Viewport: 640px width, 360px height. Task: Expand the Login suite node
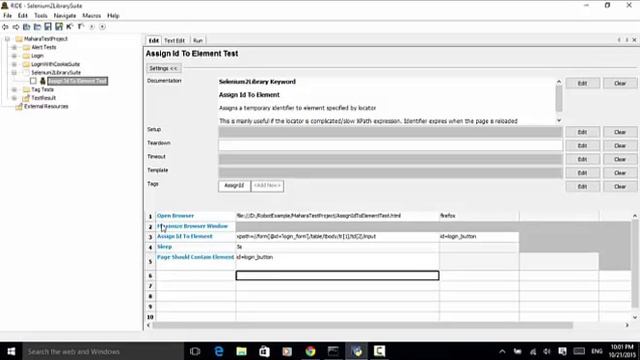pyautogui.click(x=14, y=56)
